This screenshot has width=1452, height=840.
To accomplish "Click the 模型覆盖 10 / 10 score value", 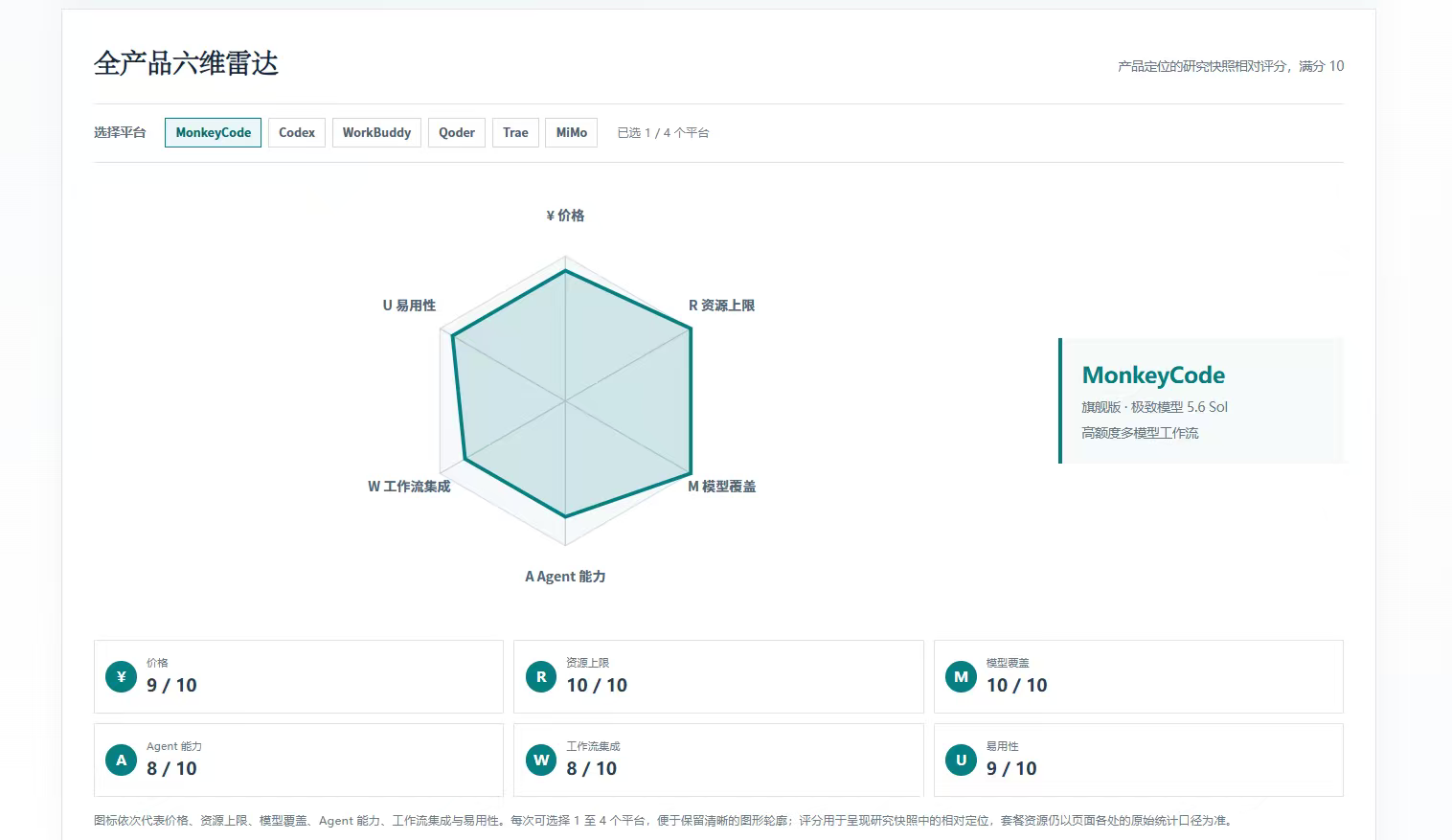I will tap(1017, 686).
